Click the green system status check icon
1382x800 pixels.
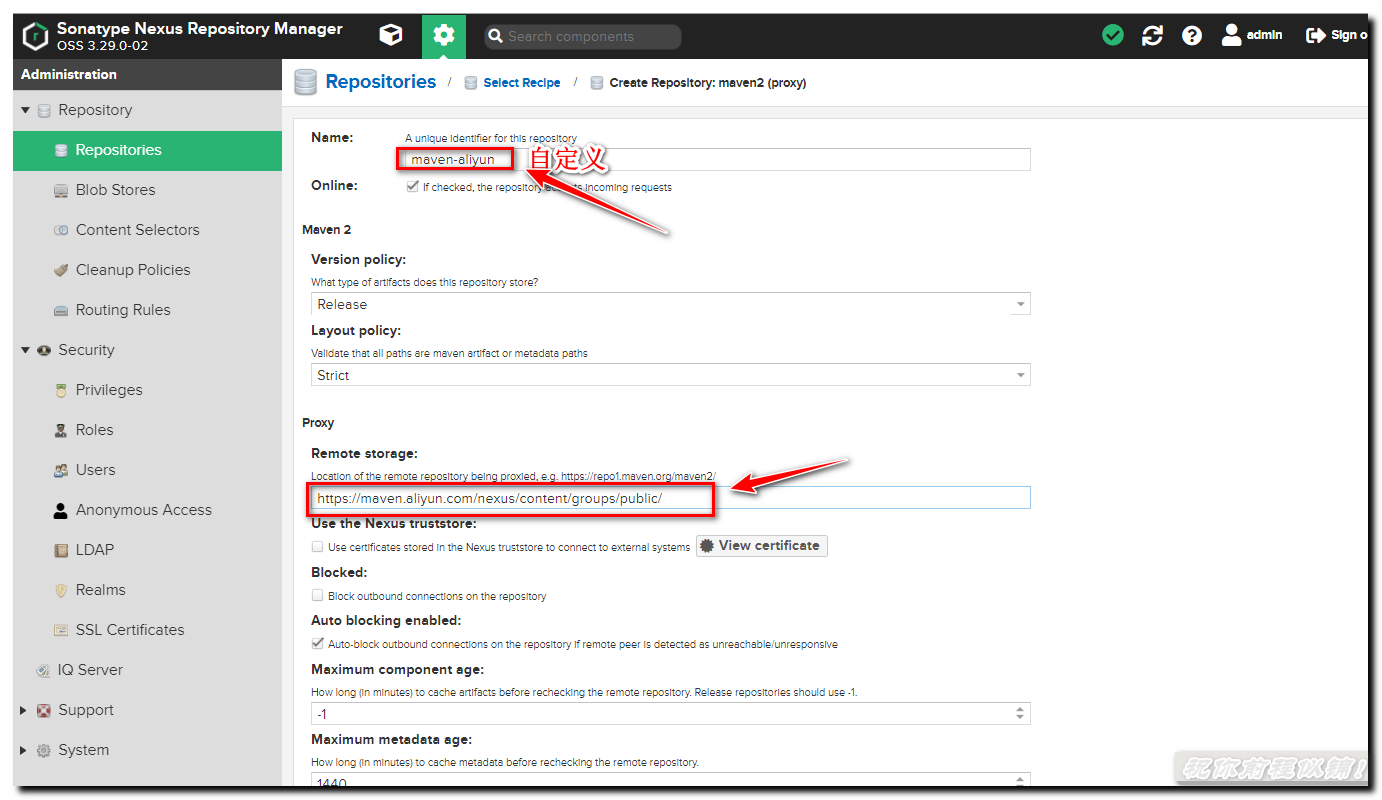[1113, 36]
